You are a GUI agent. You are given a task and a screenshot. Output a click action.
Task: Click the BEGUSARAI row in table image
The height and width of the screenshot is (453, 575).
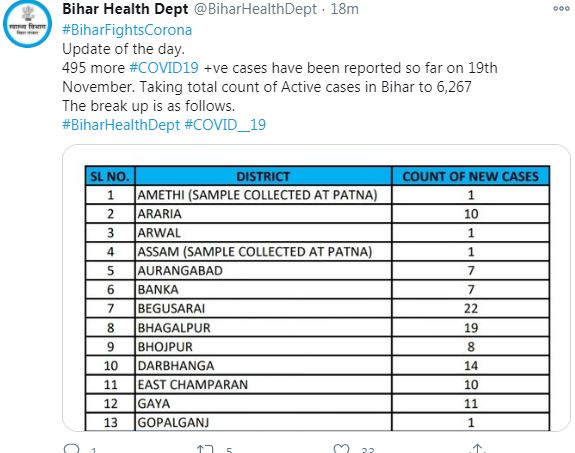317,308
